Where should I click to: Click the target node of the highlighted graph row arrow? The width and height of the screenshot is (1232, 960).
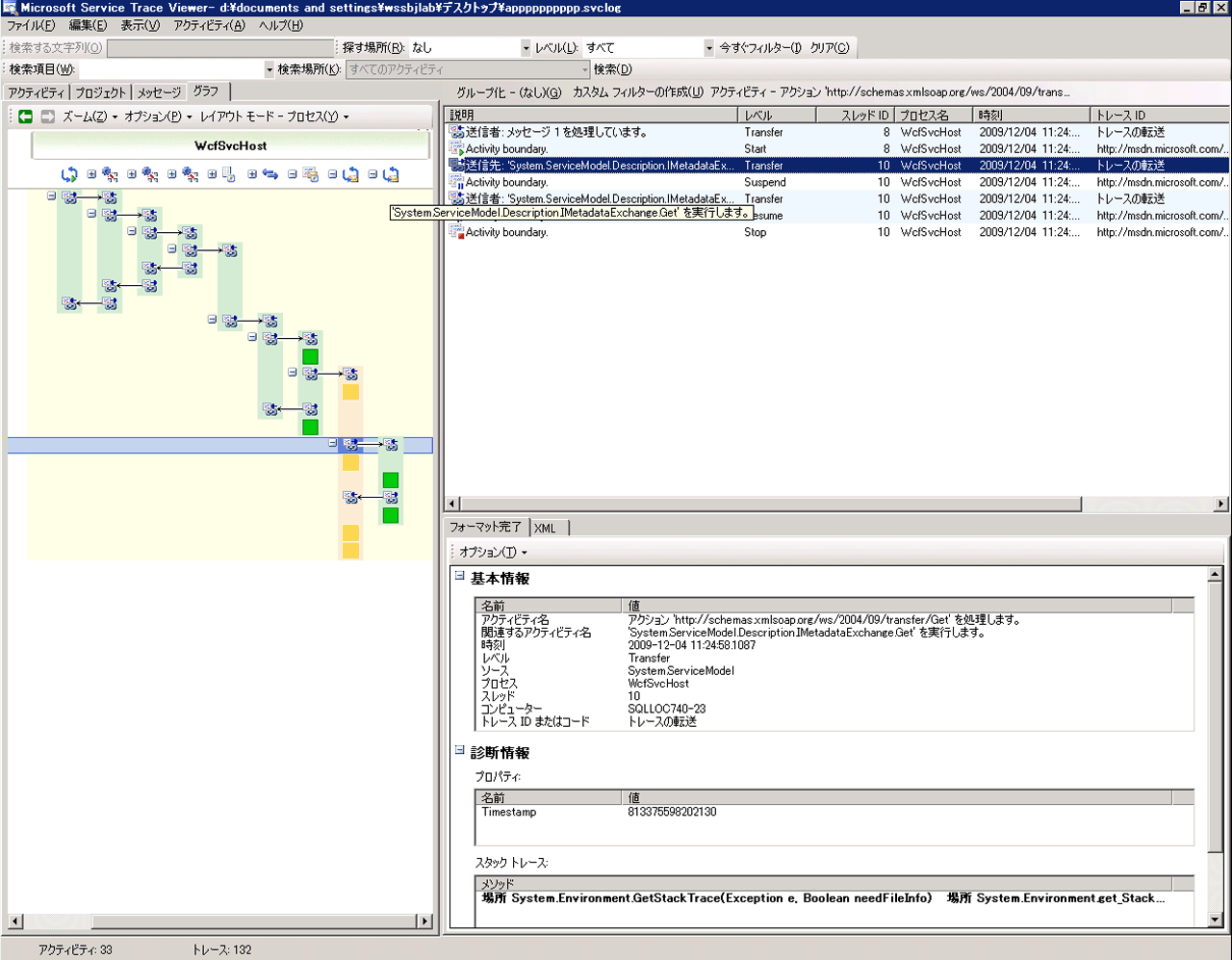click(x=391, y=445)
